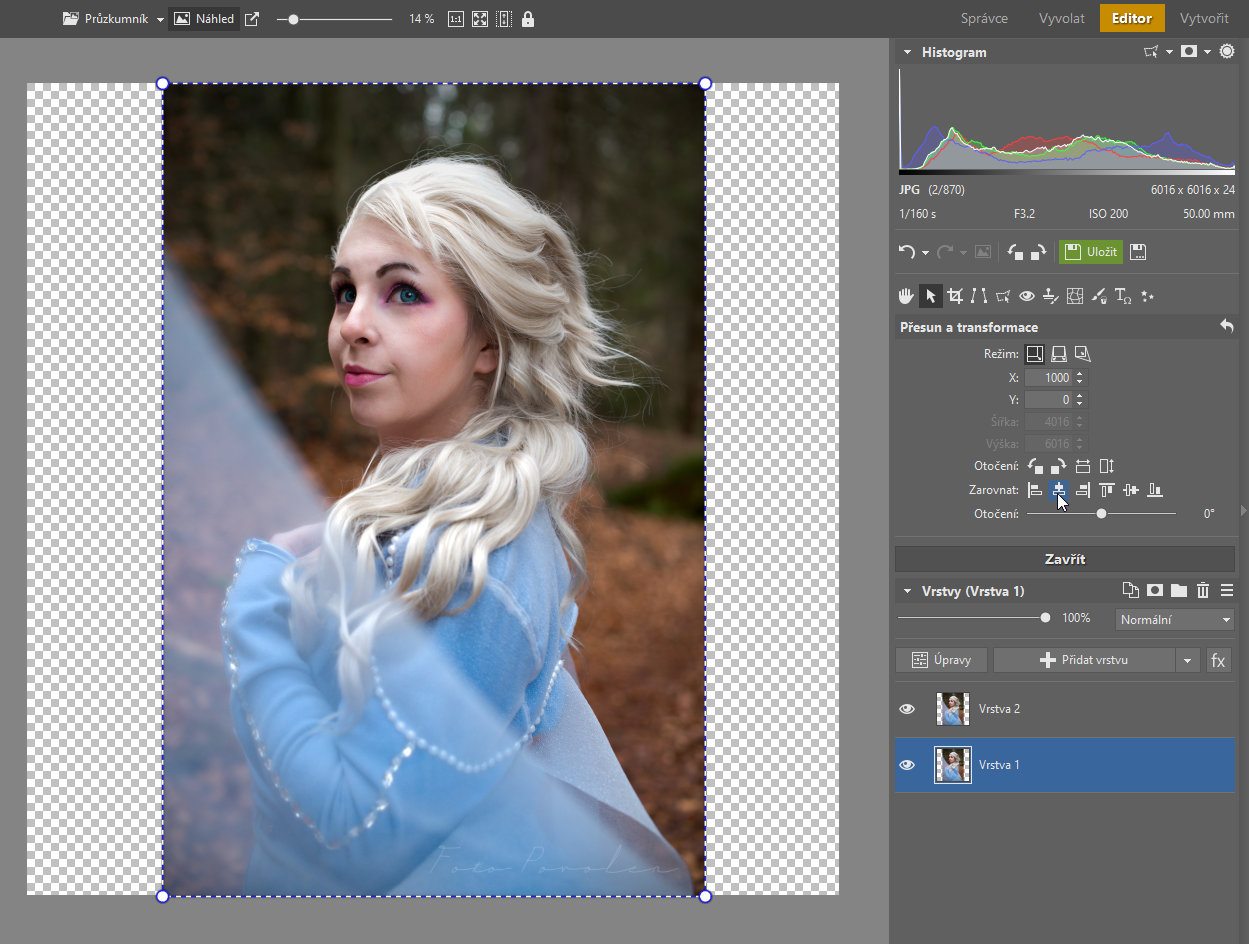Screen dimensions: 1249x944
Task: Open the Přidat vrstvu dropdown arrow
Action: (x=1187, y=660)
